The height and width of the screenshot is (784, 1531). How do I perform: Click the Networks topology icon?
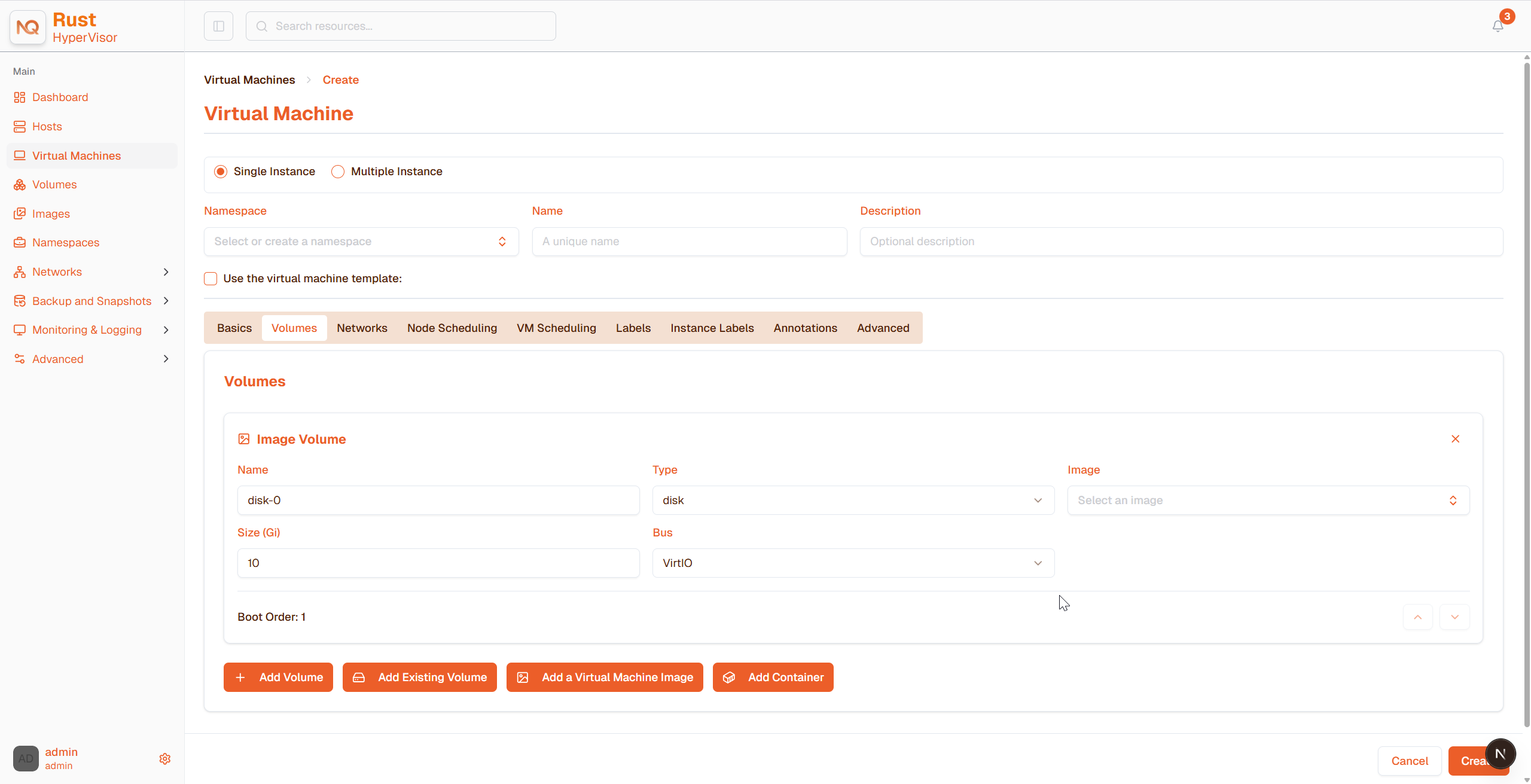[x=20, y=272]
